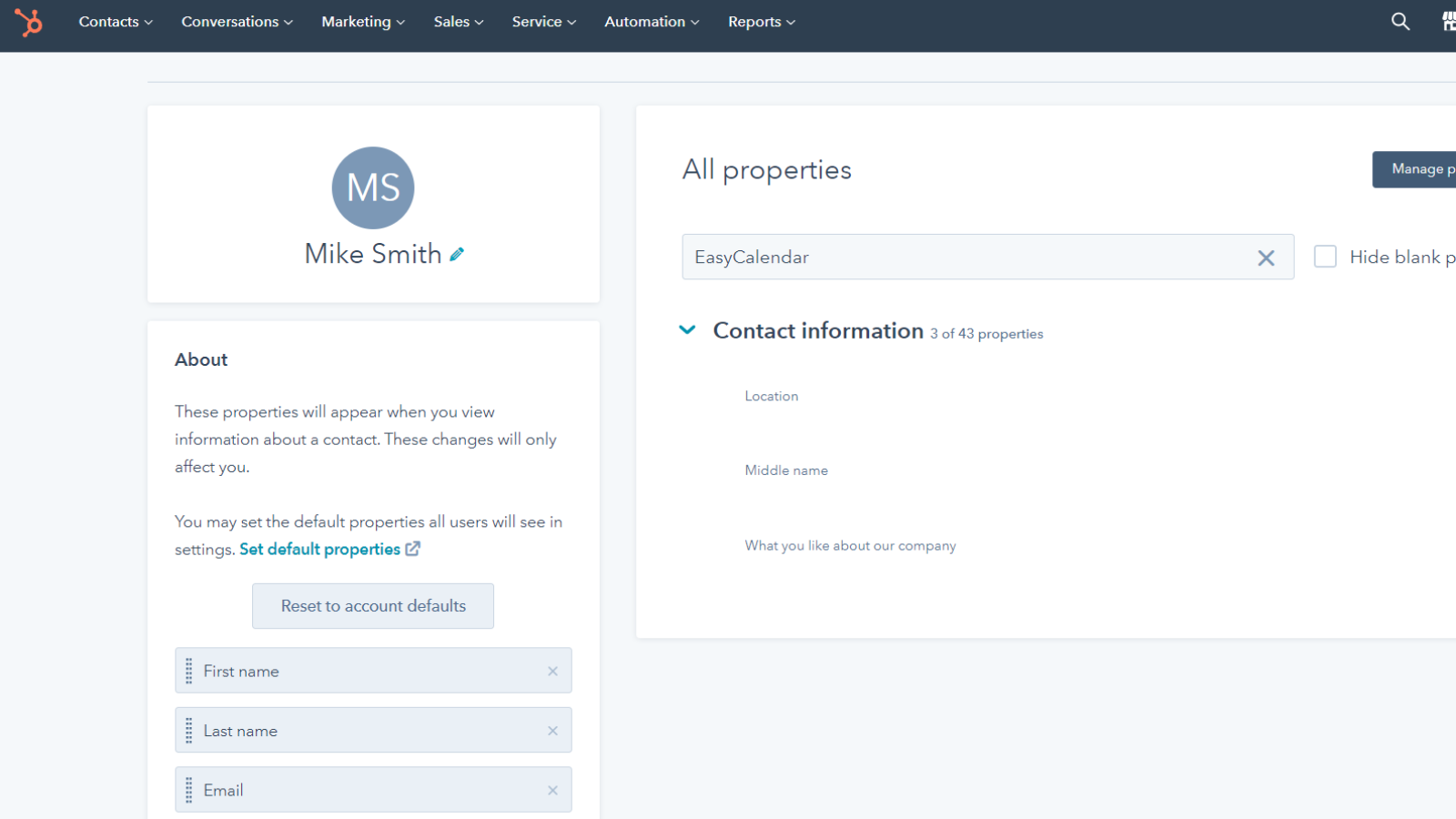Click the HubSpot sprocket logo
Image resolution: width=1456 pixels, height=819 pixels.
pos(28,22)
